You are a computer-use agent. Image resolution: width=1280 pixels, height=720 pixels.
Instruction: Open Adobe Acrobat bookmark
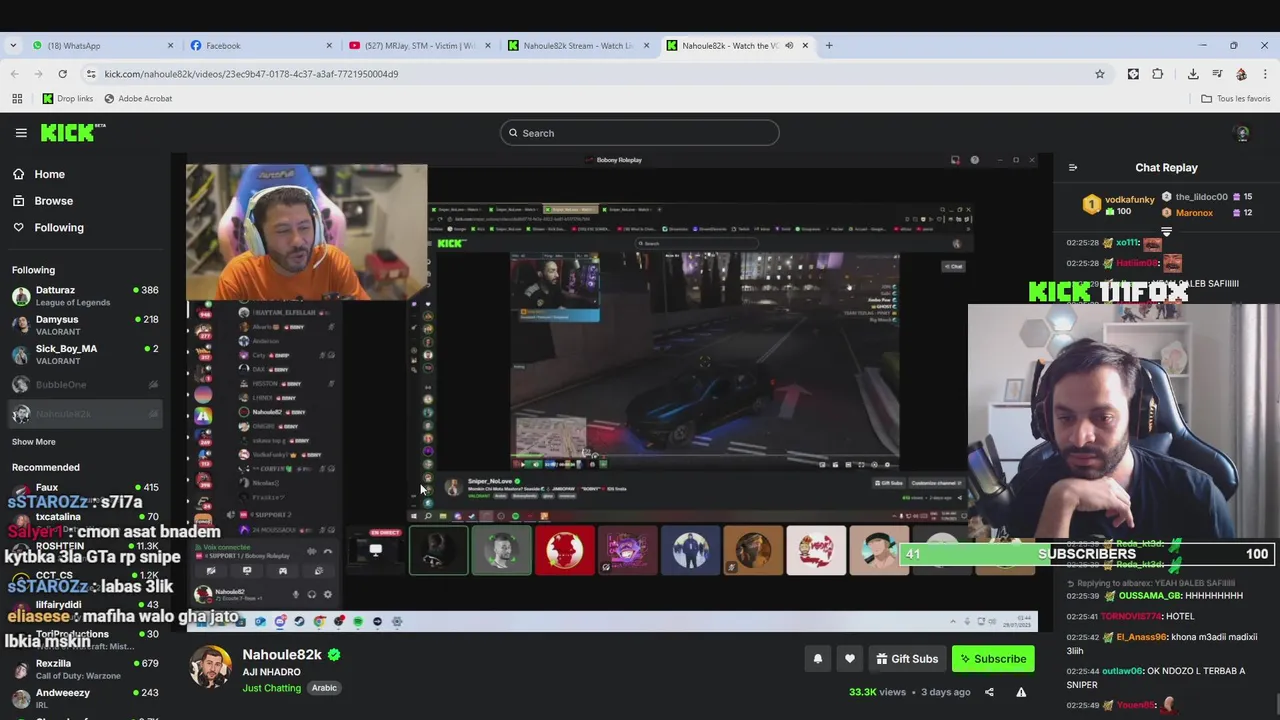pyautogui.click(x=137, y=99)
